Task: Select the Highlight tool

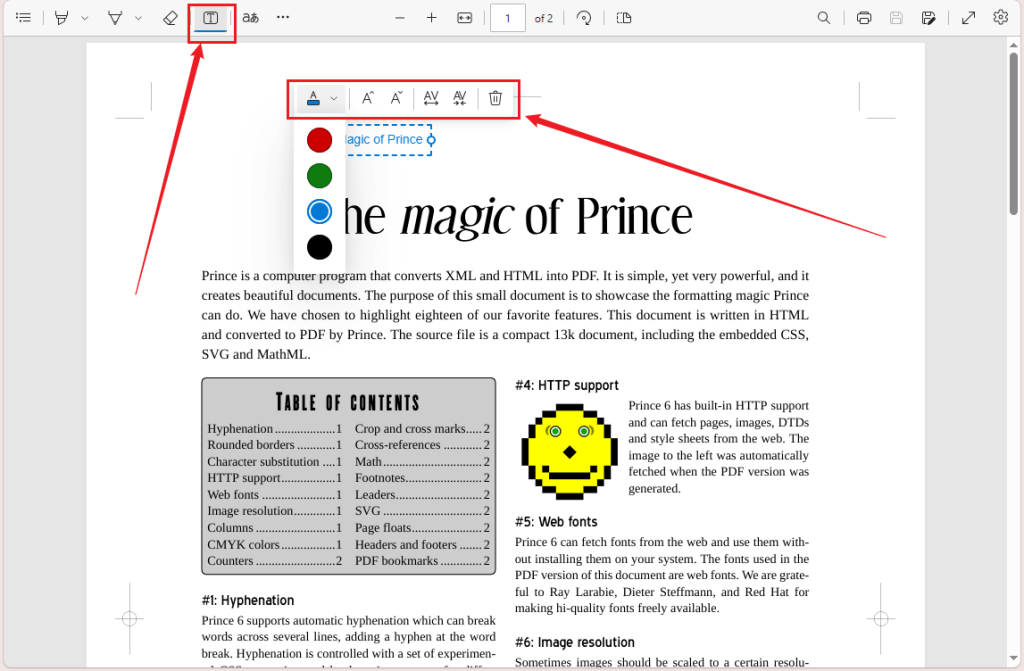Action: pos(61,18)
